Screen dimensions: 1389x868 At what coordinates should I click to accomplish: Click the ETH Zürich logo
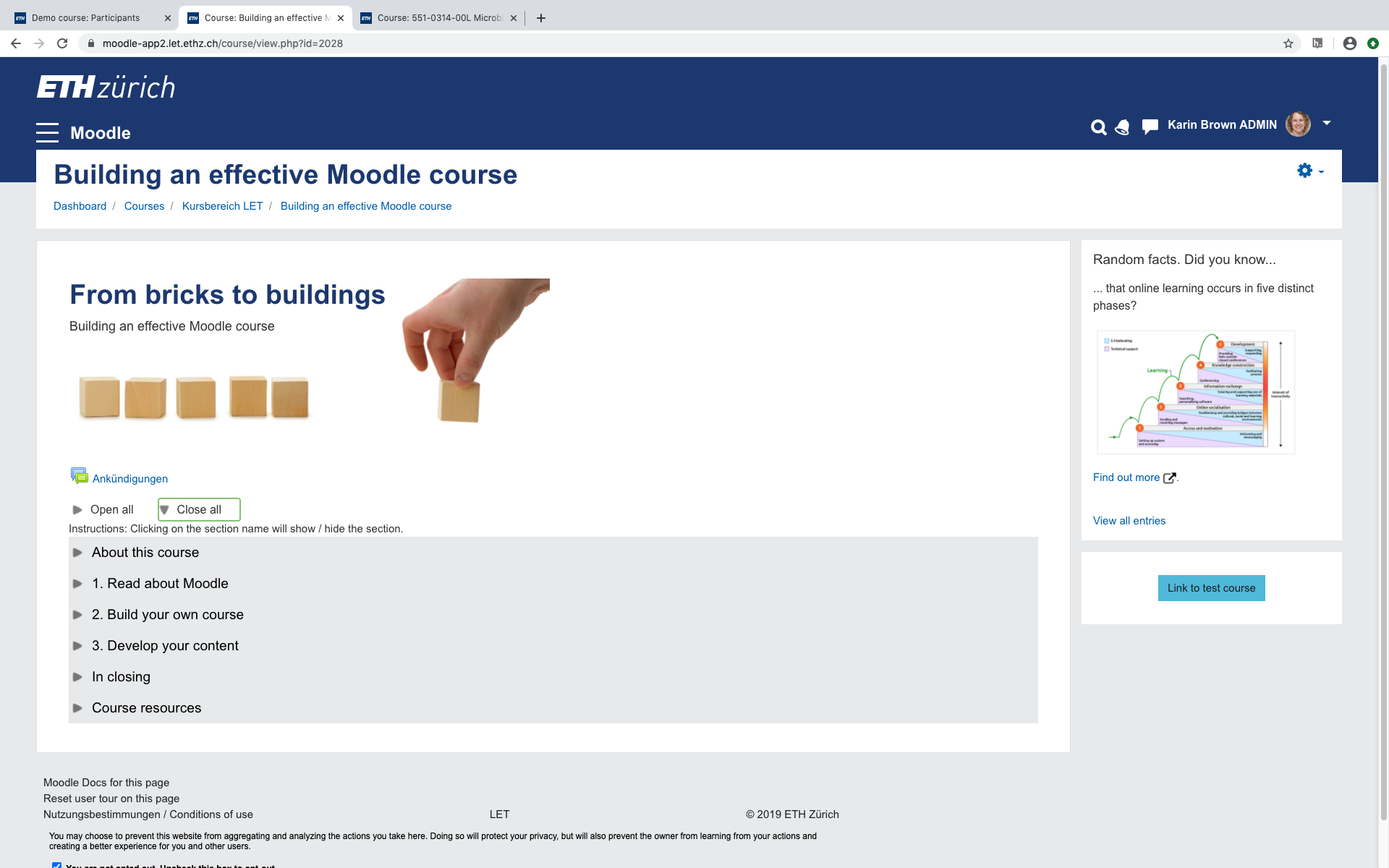pyautogui.click(x=106, y=87)
